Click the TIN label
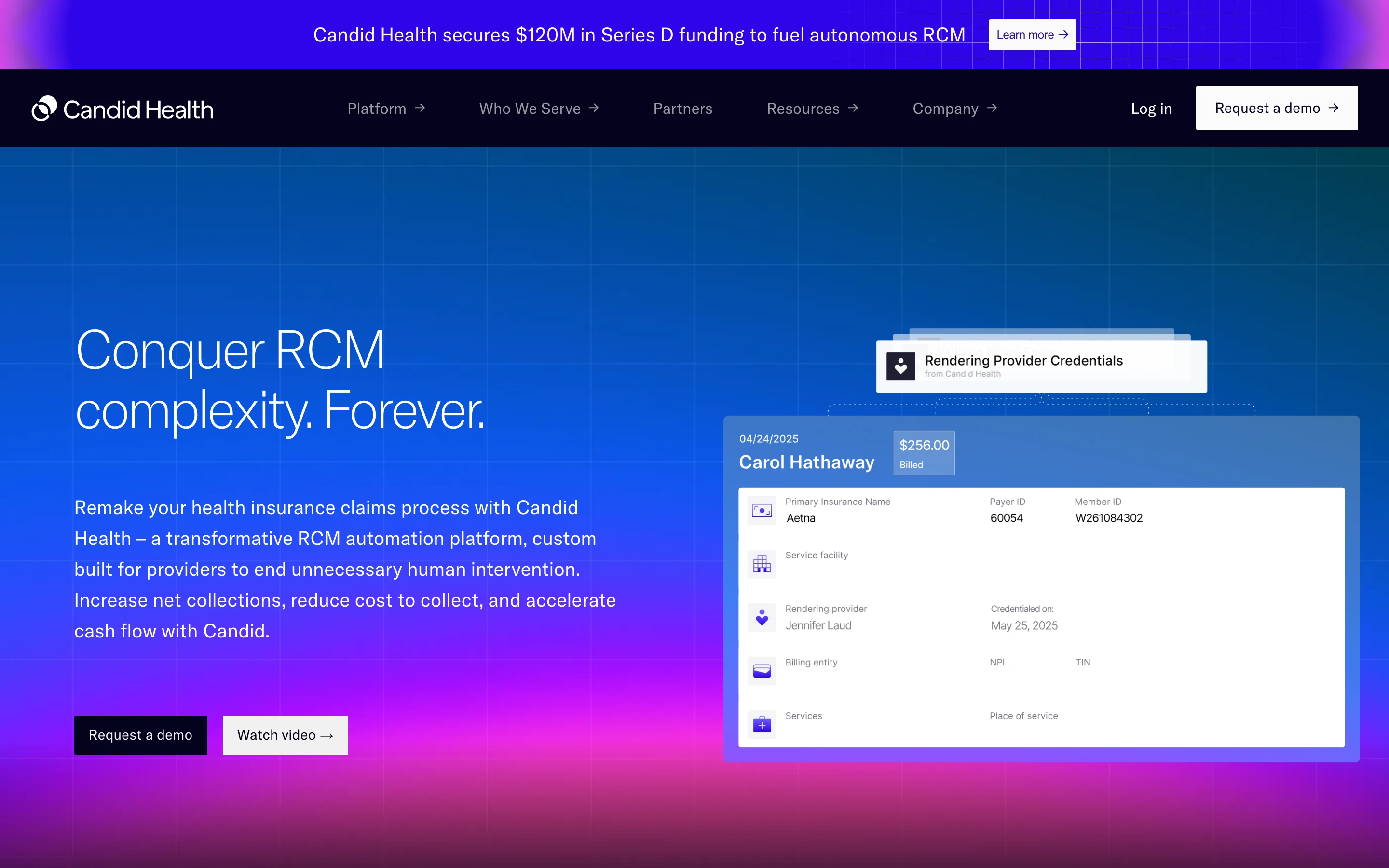The height and width of the screenshot is (868, 1389). [x=1082, y=662]
